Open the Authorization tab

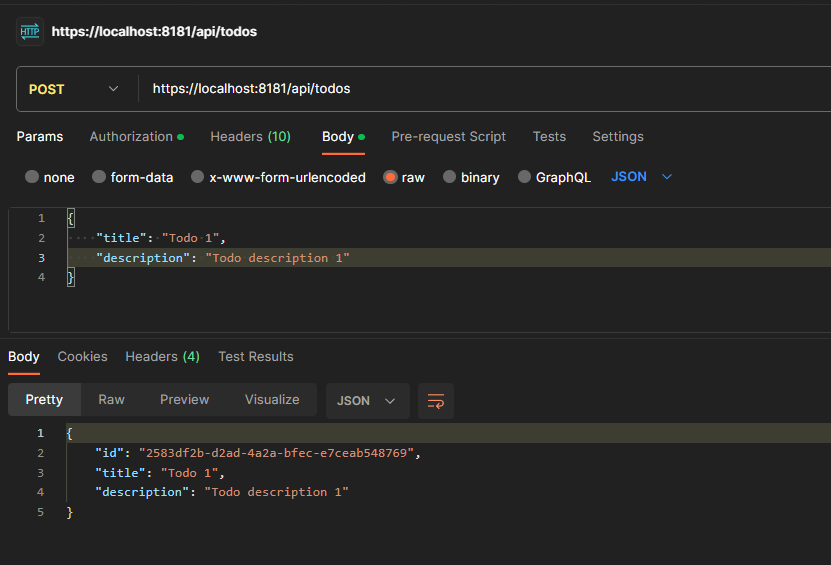click(x=136, y=137)
